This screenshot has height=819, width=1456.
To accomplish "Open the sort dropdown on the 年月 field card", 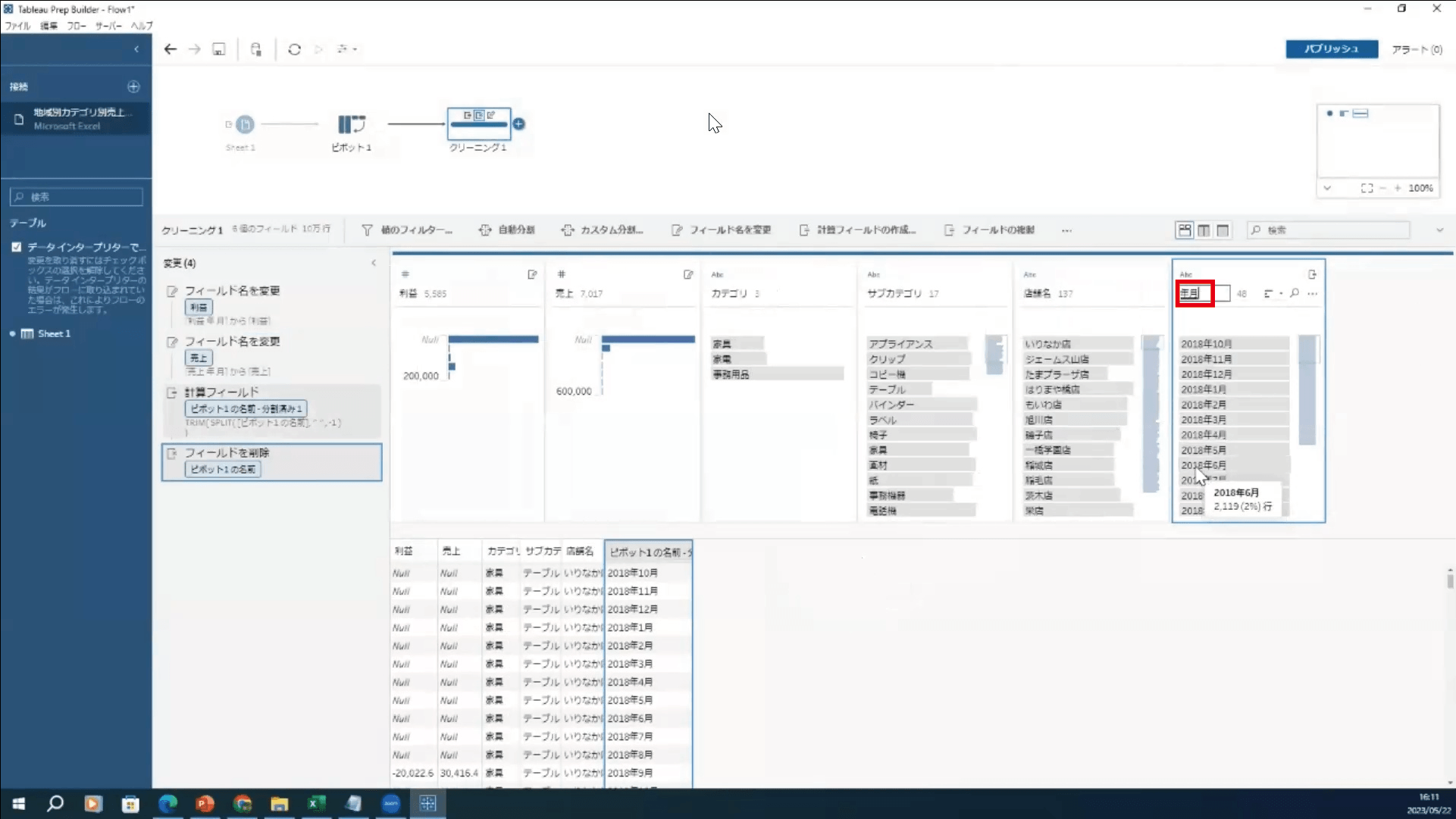I will (1273, 293).
